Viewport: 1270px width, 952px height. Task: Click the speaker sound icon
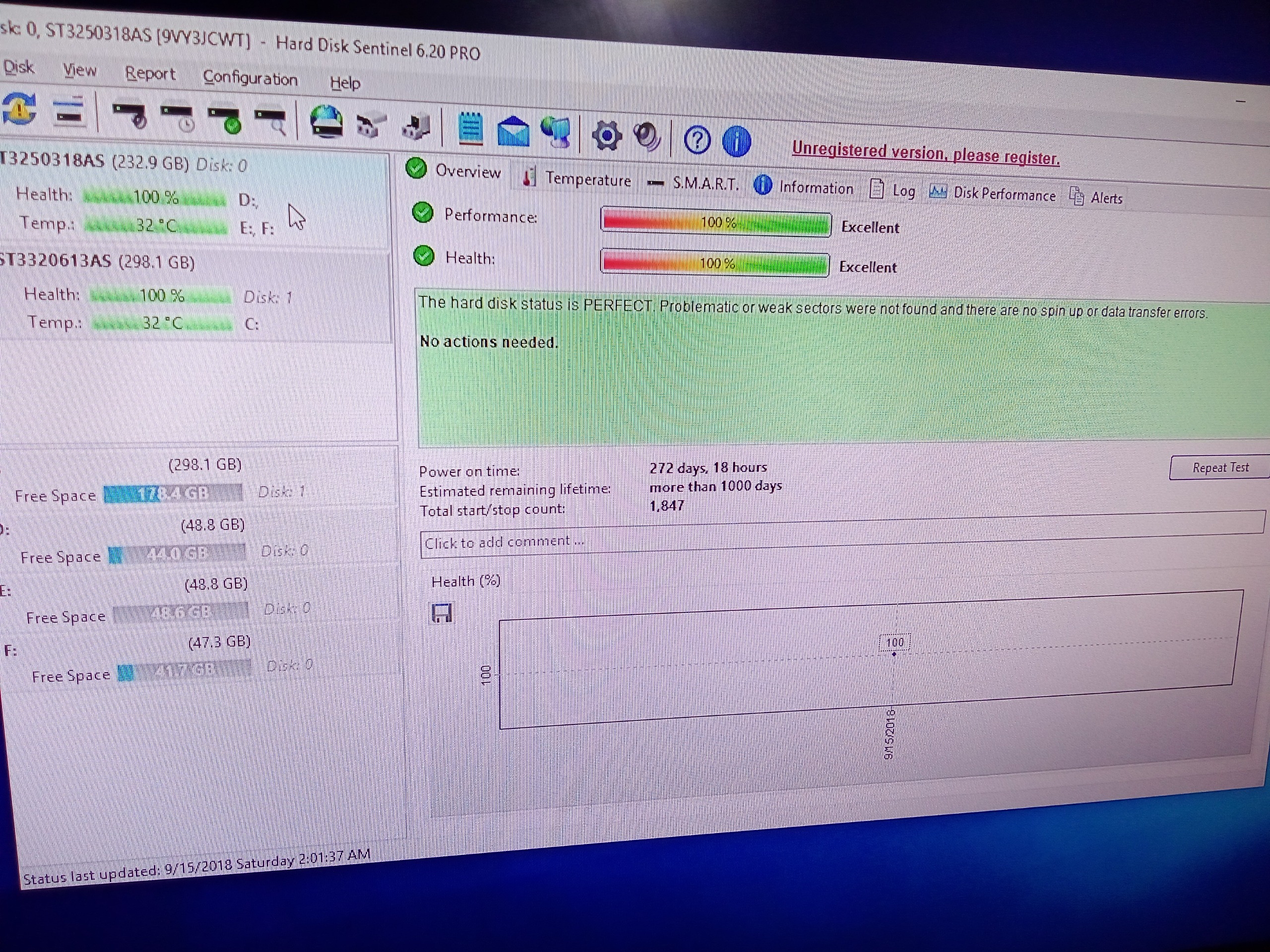point(647,136)
